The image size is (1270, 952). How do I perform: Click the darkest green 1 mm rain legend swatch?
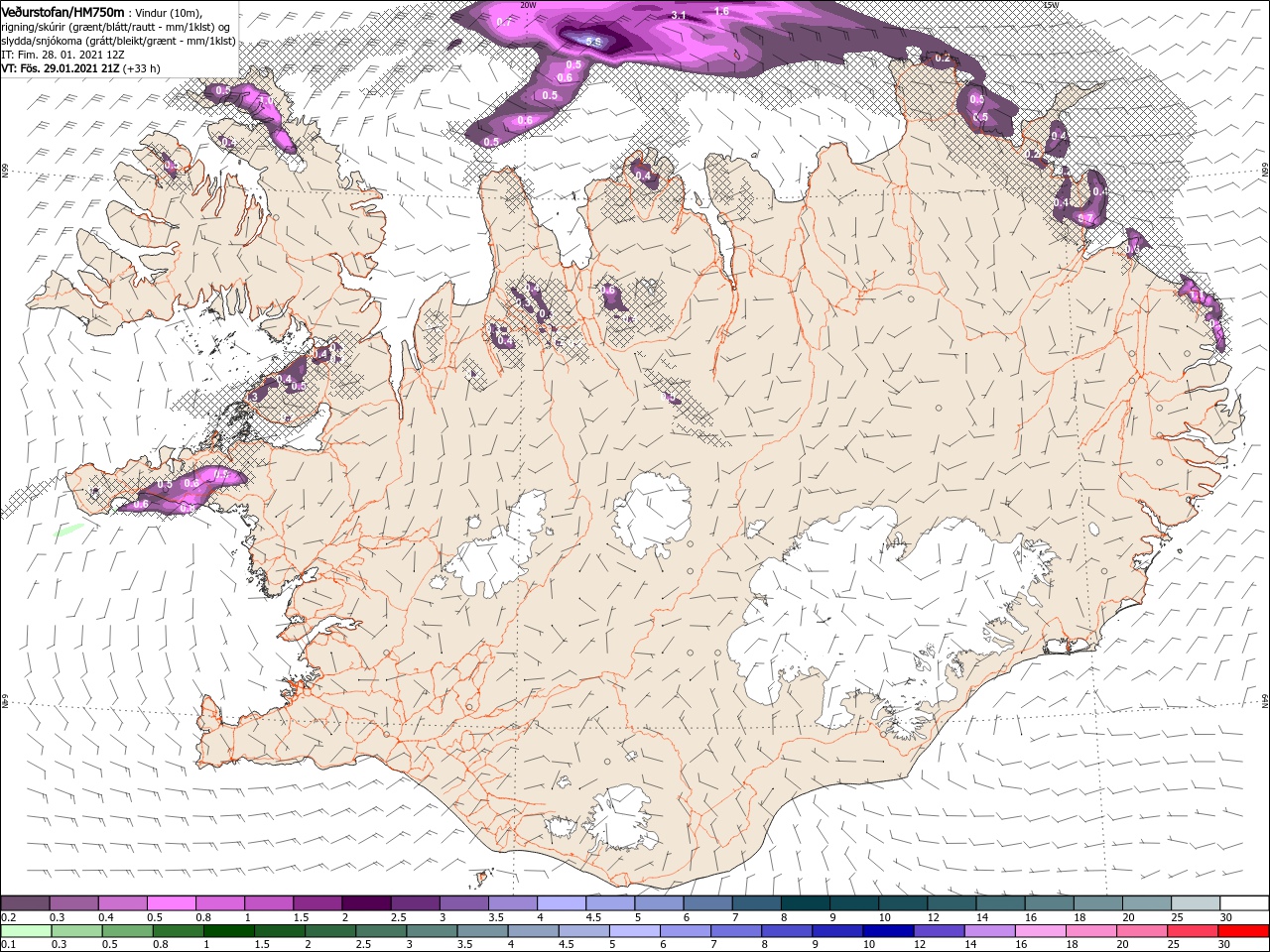coord(228,931)
